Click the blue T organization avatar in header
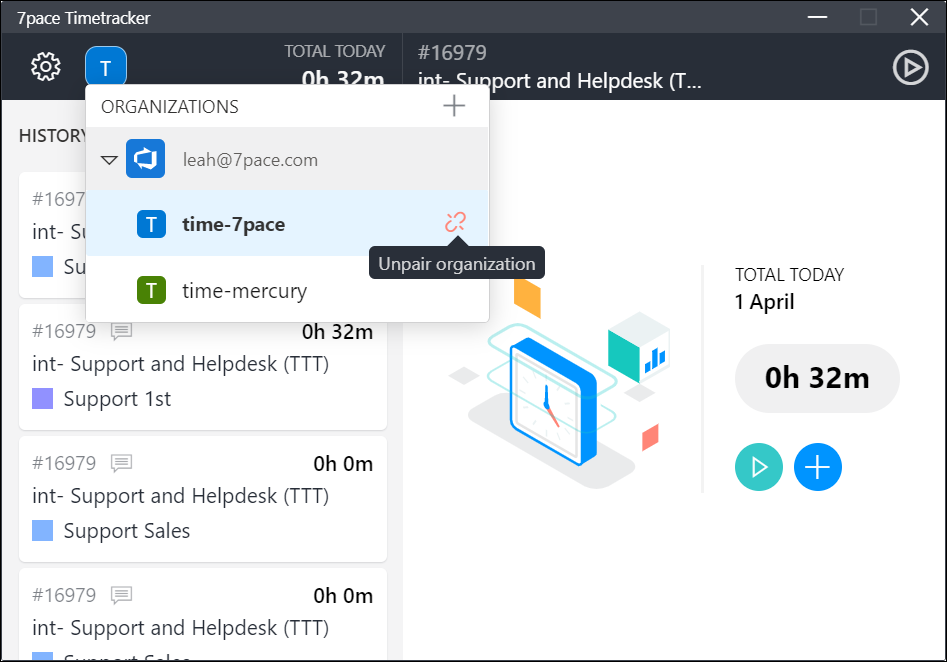947x662 pixels. 106,66
